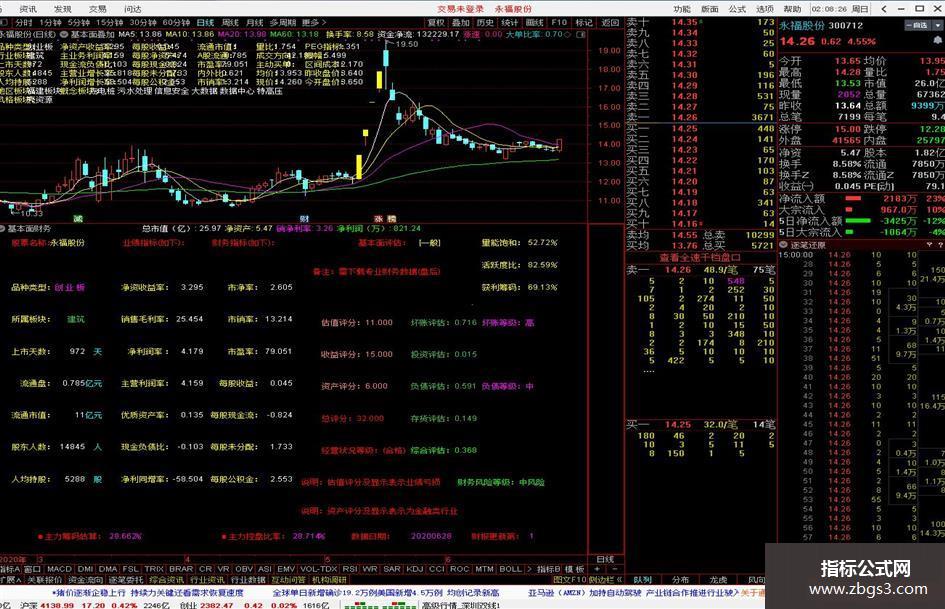Screen dimensions: 945x609
Task: Open the 版面 menu
Action: coord(710,8)
